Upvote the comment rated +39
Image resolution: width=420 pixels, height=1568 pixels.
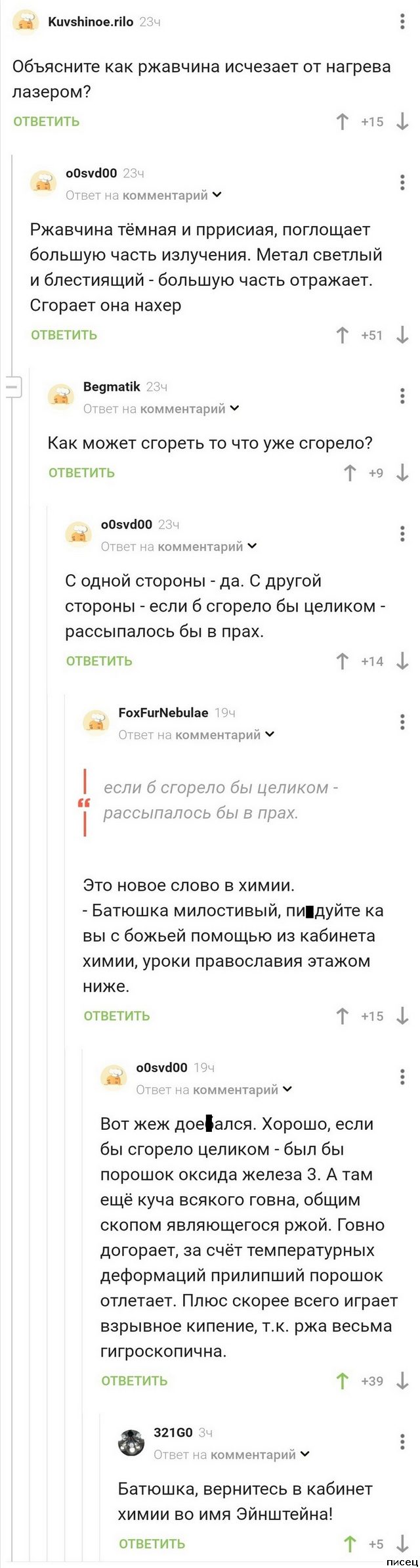[342, 1381]
